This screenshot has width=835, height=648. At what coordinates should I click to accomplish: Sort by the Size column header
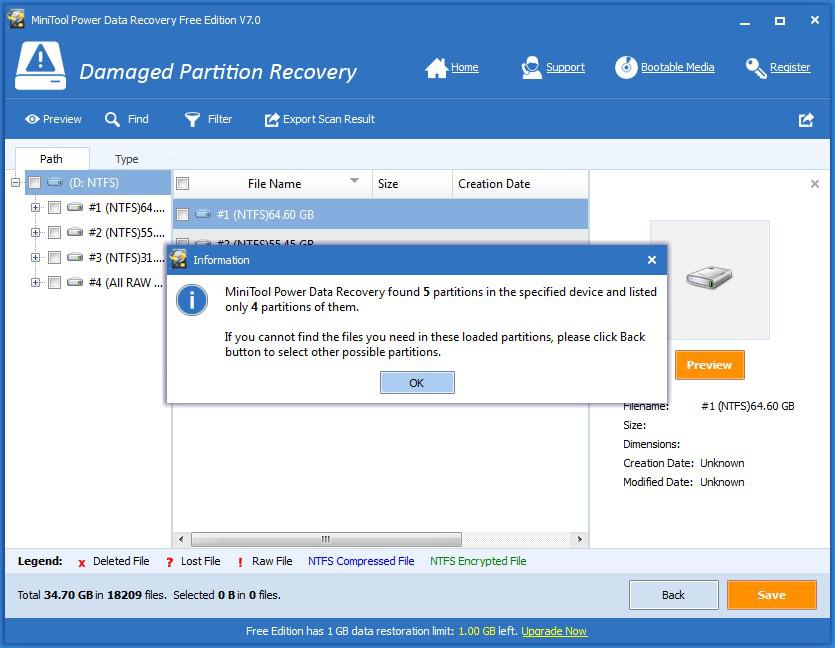tap(412, 184)
